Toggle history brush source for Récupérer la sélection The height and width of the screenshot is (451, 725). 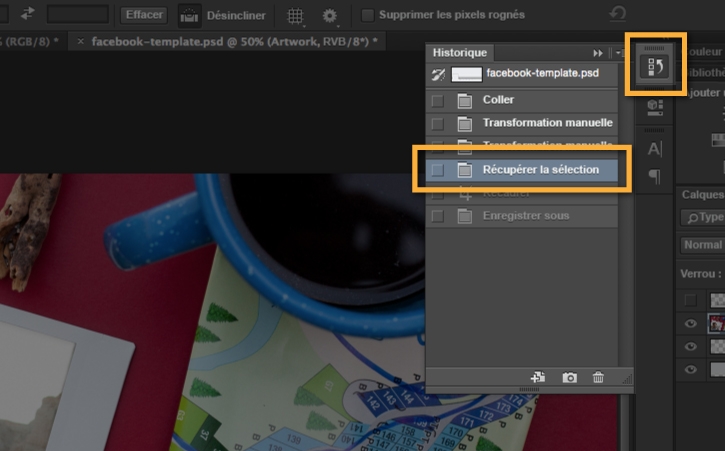click(x=437, y=170)
